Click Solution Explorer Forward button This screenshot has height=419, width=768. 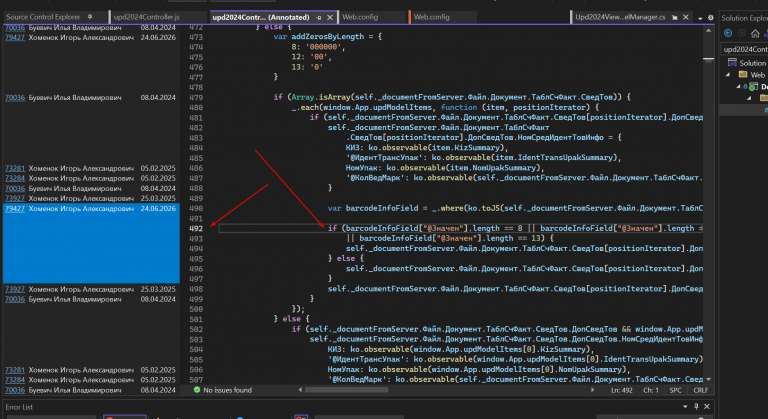pyautogui.click(x=742, y=33)
